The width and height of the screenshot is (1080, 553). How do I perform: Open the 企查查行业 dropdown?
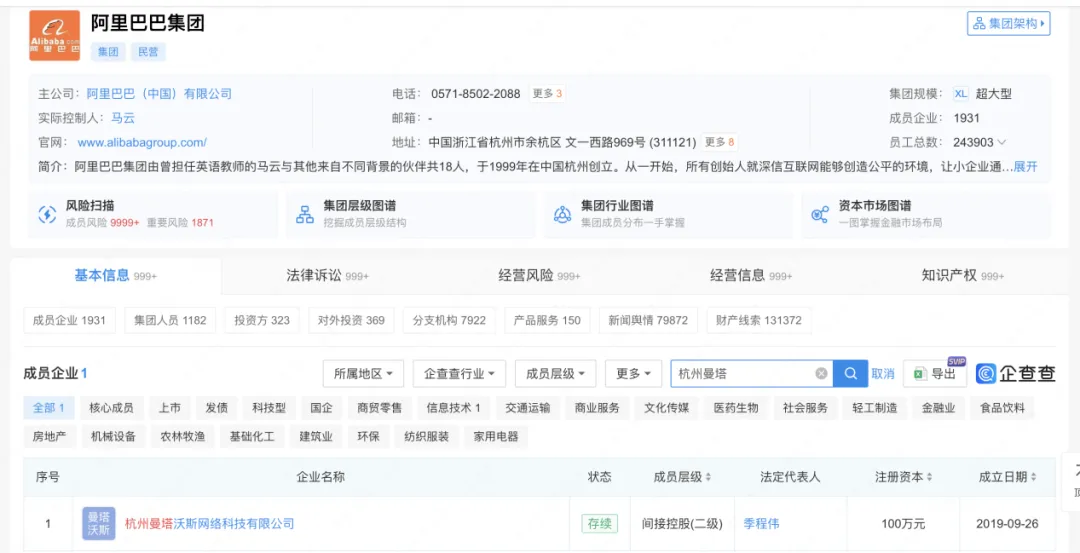click(459, 373)
